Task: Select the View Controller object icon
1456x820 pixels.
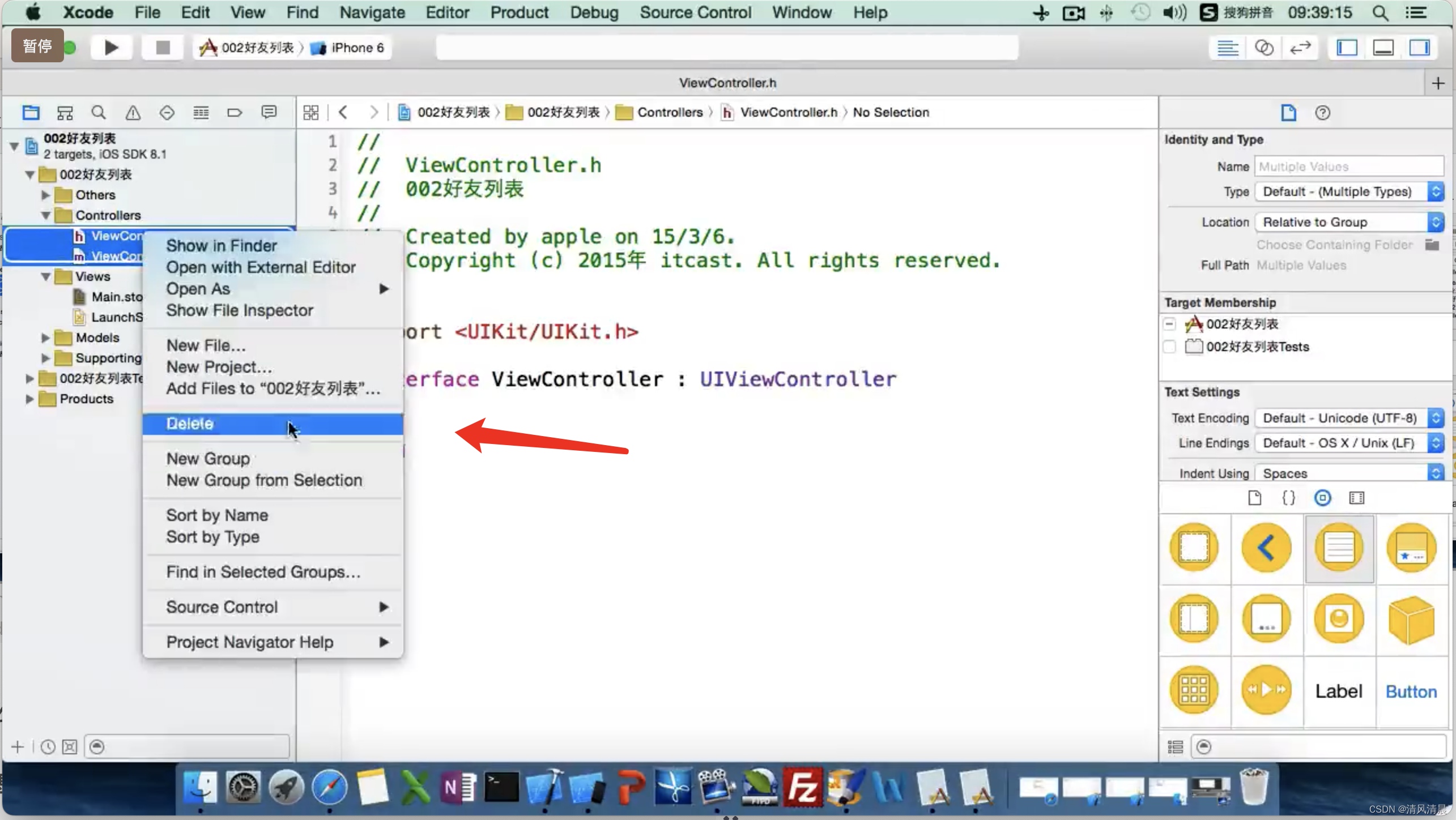Action: coord(1194,548)
